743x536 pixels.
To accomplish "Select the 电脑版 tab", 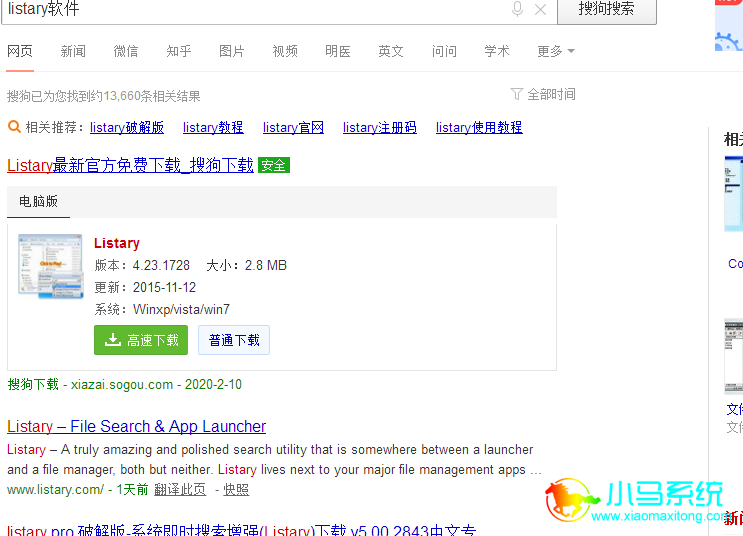I will [x=38, y=201].
